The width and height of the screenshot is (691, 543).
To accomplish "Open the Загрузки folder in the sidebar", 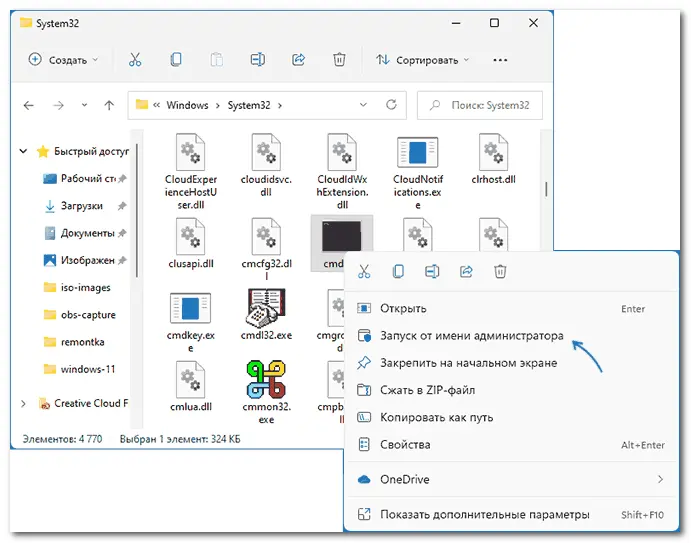I will [81, 206].
